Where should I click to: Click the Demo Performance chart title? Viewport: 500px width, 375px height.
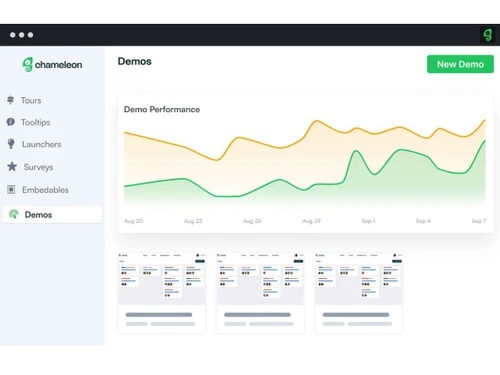(x=162, y=109)
